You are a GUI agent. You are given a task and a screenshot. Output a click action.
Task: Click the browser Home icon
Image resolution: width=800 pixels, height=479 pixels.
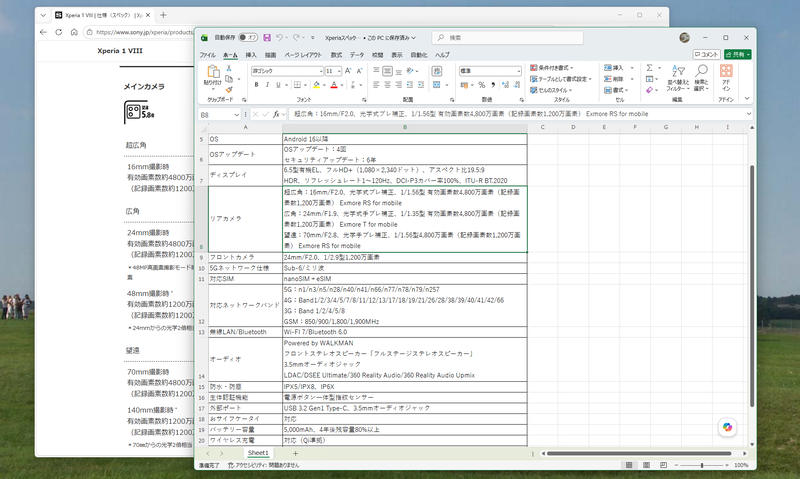[74, 32]
